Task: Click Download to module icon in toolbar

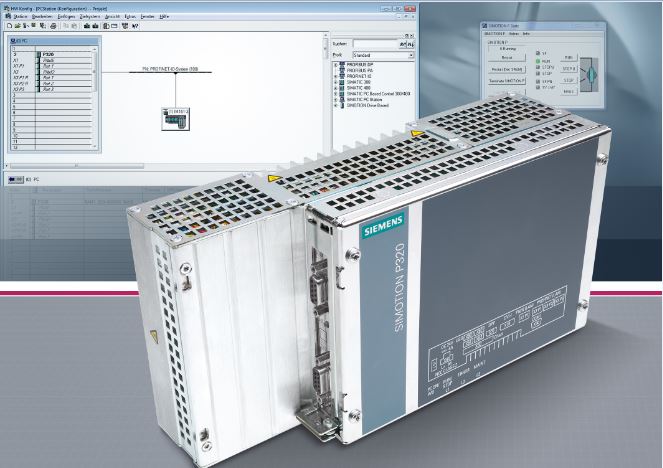Action: click(x=87, y=26)
